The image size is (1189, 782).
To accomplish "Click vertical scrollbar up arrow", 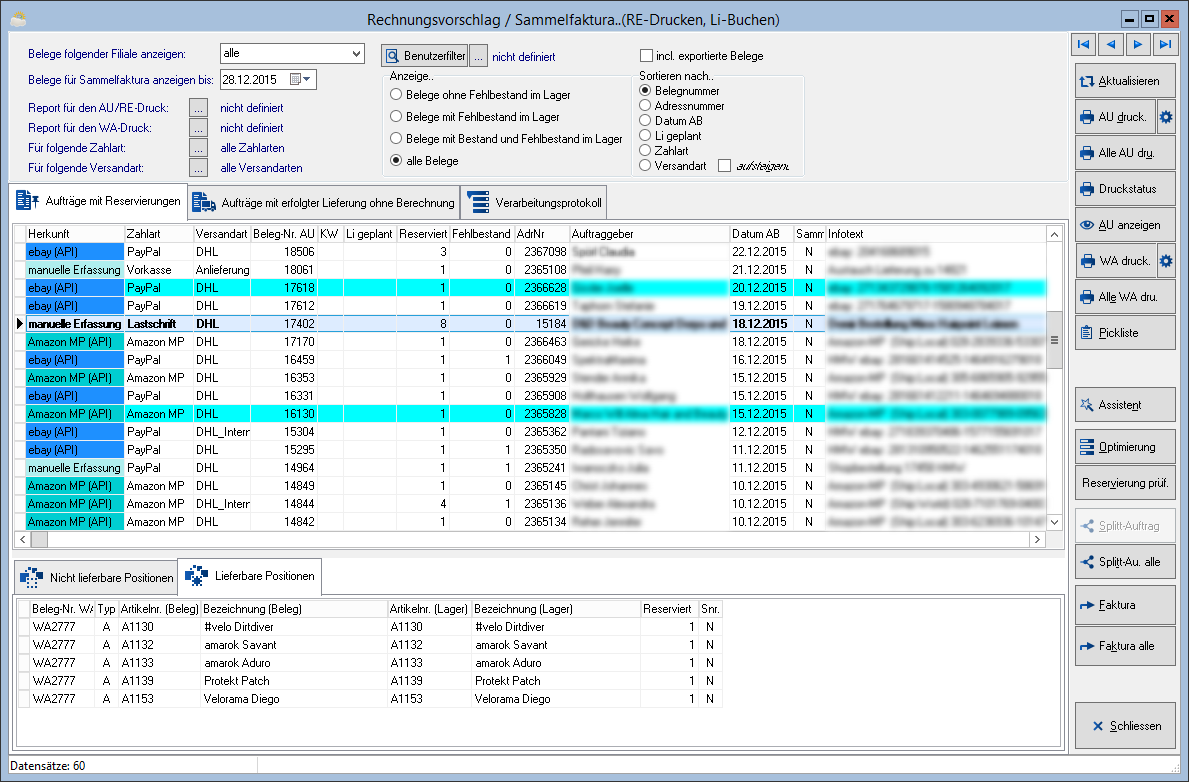I will 1054,234.
